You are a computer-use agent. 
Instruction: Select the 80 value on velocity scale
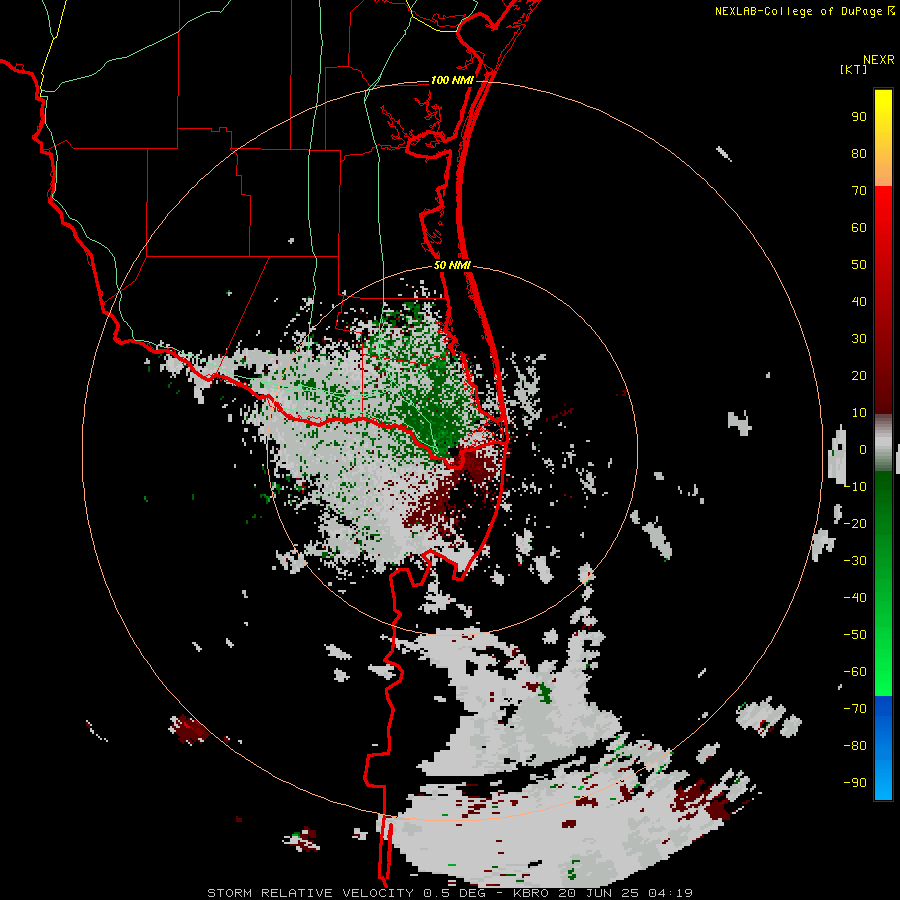point(859,154)
